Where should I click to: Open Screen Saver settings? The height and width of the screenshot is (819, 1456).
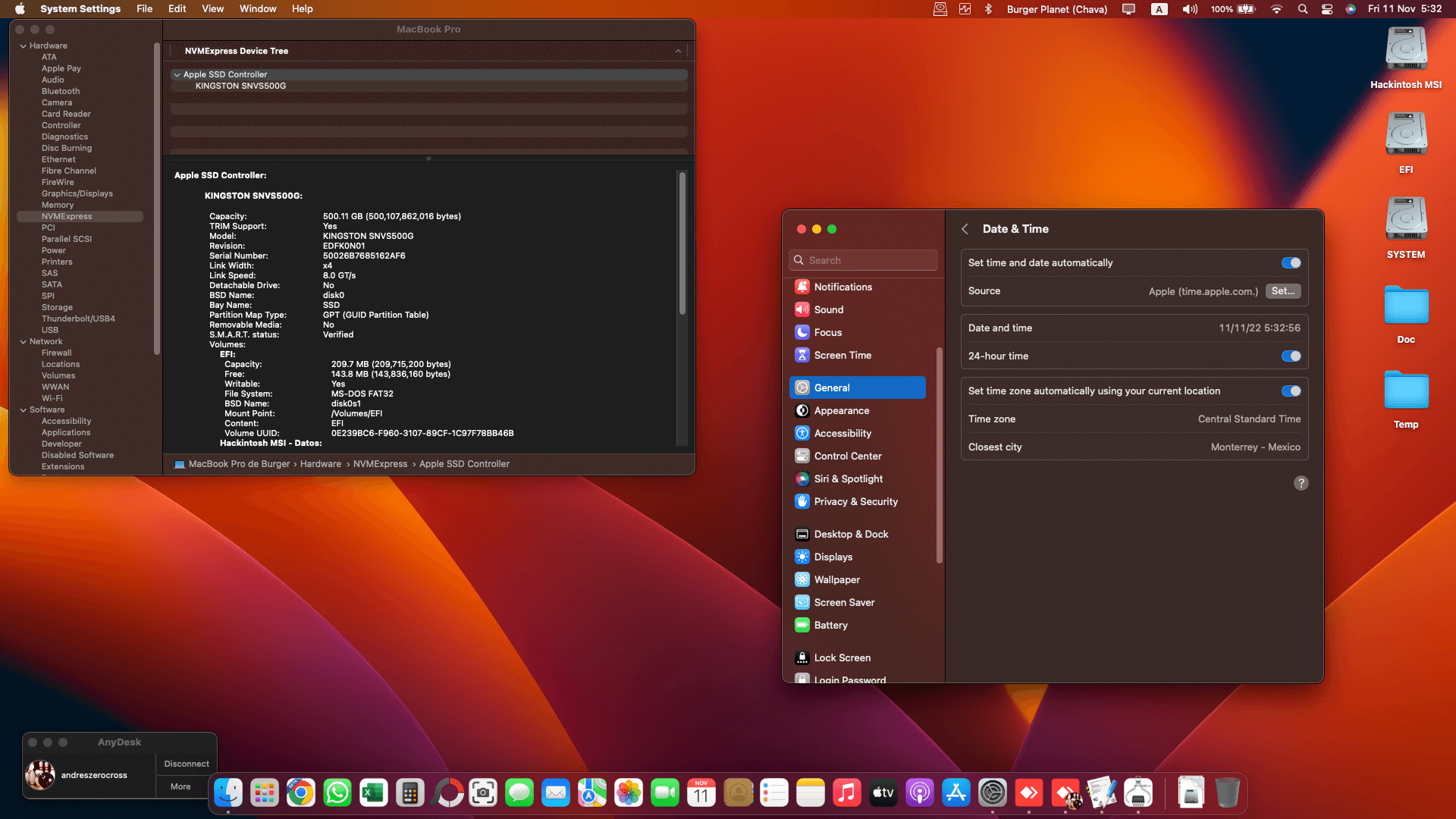point(858,602)
